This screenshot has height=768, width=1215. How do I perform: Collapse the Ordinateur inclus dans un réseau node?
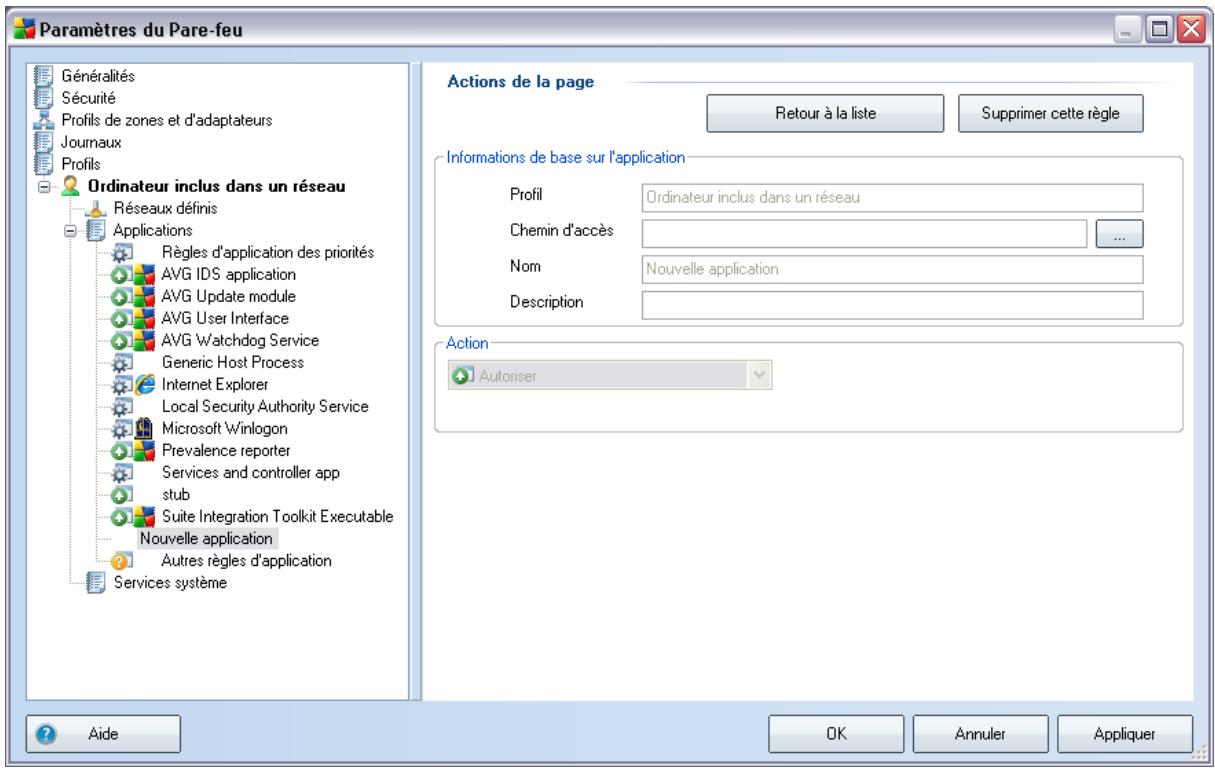46,186
